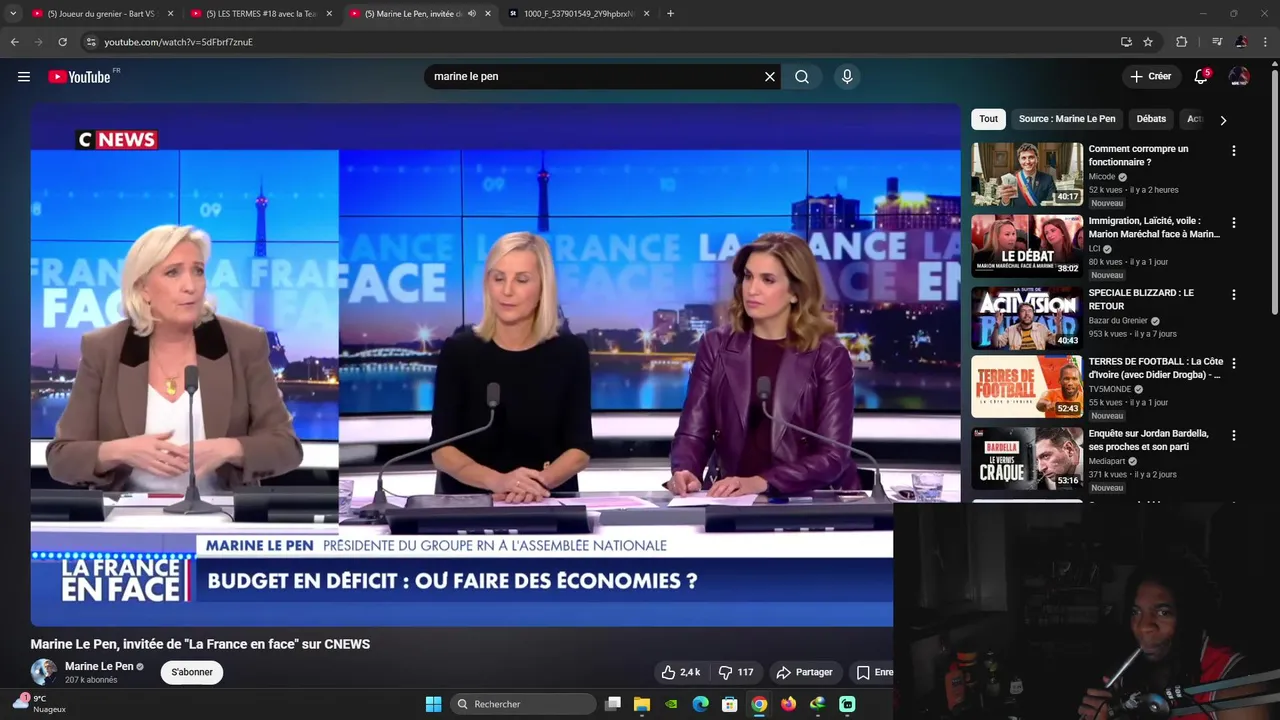Open the Micode channel name
The height and width of the screenshot is (720, 1280).
pyautogui.click(x=1102, y=177)
